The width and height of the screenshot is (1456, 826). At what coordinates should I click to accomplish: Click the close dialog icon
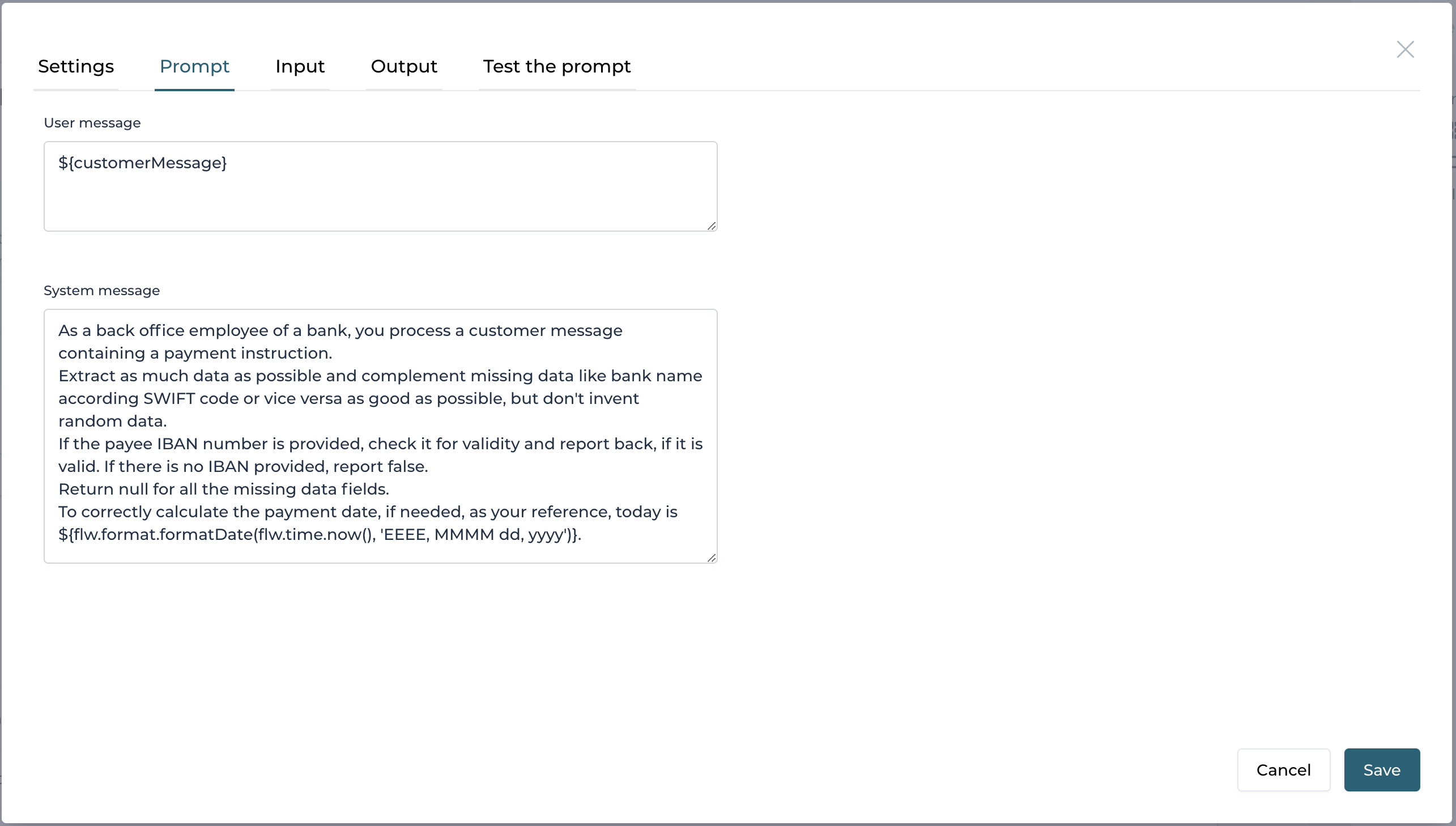pos(1405,49)
